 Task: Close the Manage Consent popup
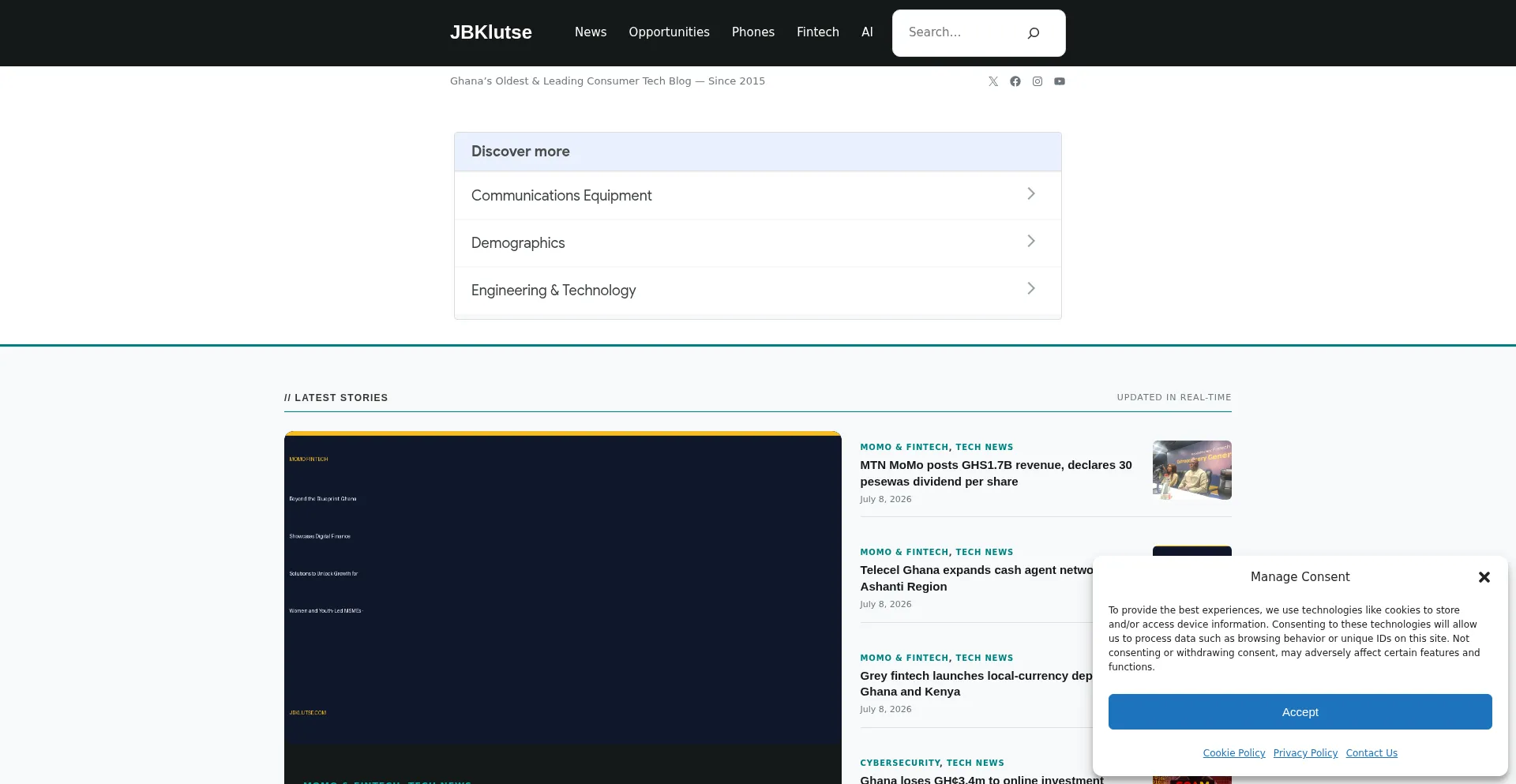pos(1484,577)
